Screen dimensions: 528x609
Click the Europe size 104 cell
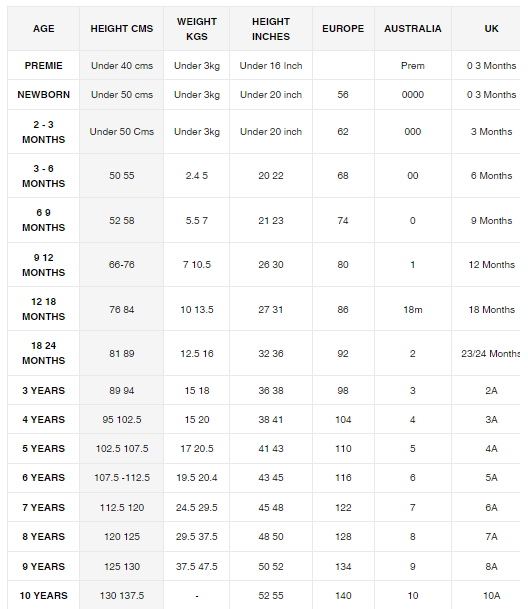[x=343, y=419]
